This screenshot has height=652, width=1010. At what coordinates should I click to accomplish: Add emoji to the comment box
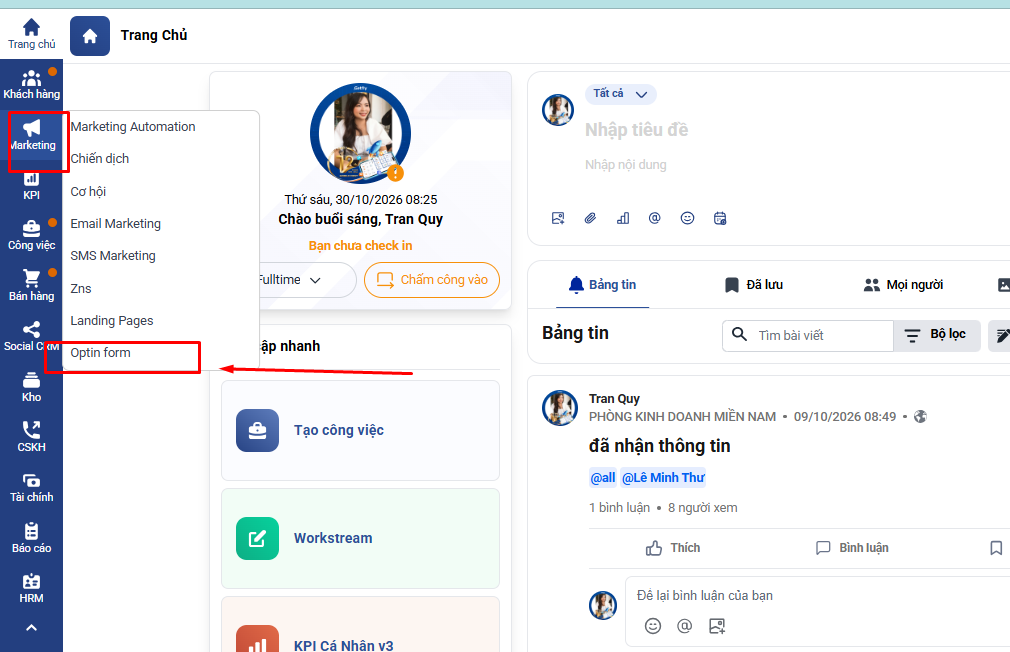point(653,626)
